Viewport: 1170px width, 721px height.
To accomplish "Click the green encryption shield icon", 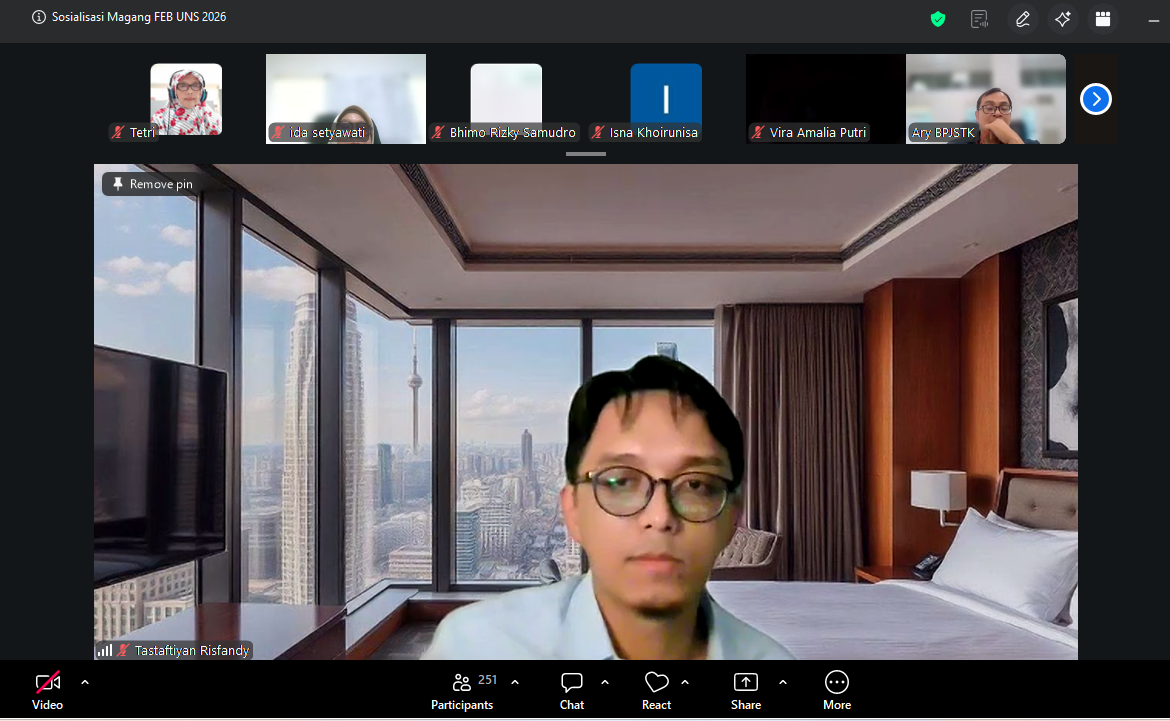I will 938,19.
